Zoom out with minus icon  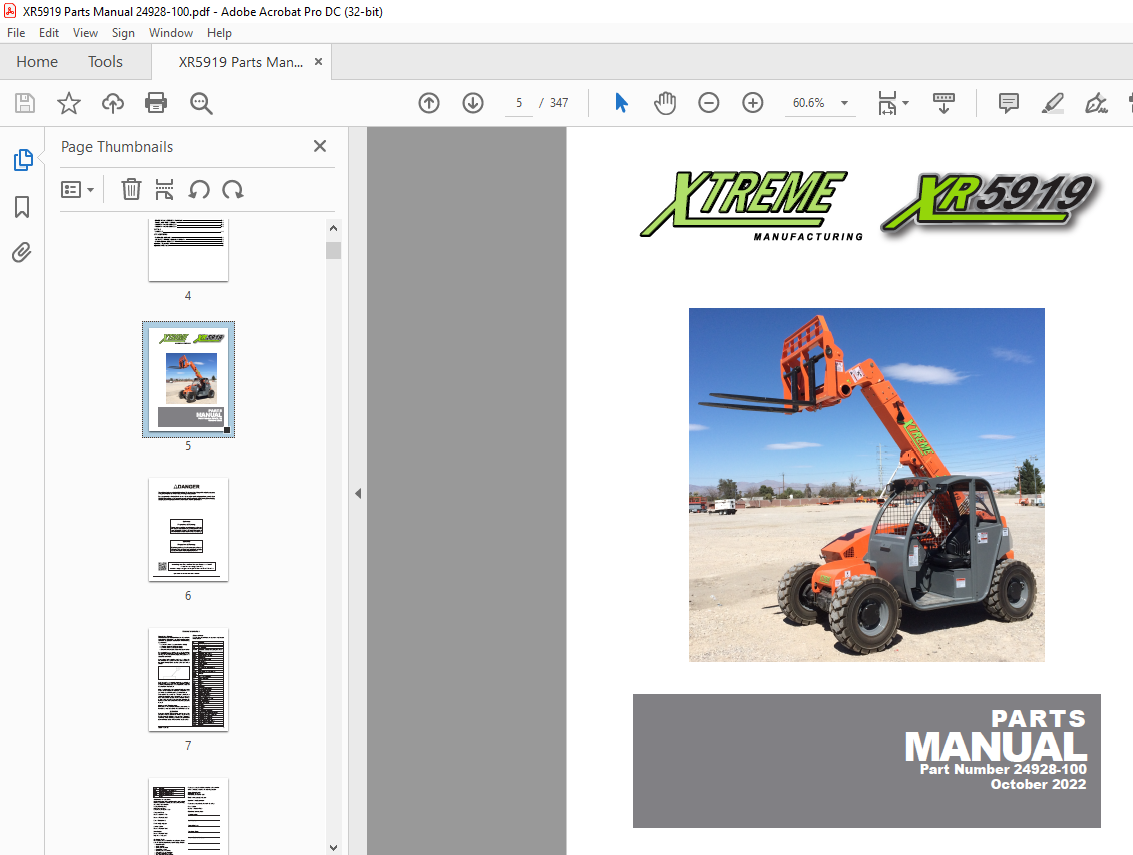pyautogui.click(x=709, y=103)
